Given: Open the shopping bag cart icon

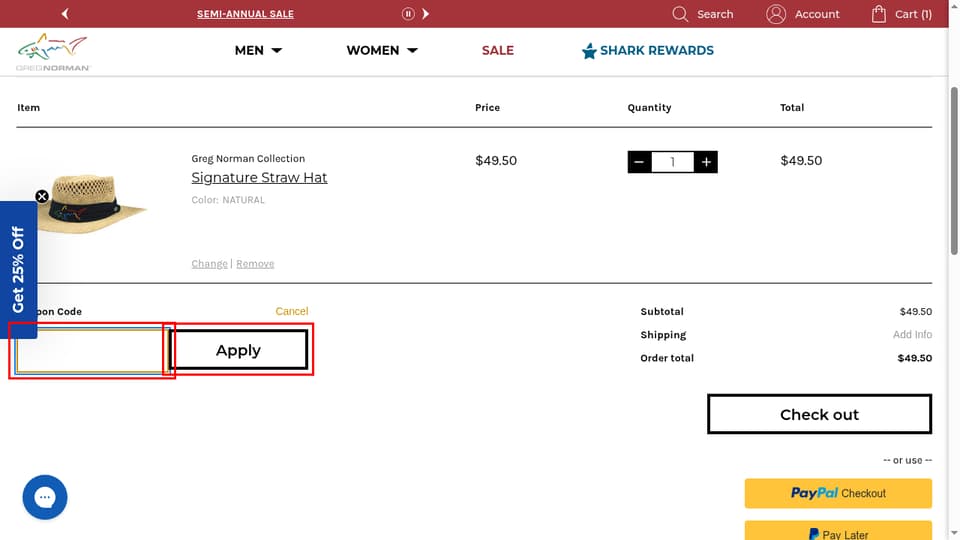Looking at the screenshot, I should [x=879, y=13].
